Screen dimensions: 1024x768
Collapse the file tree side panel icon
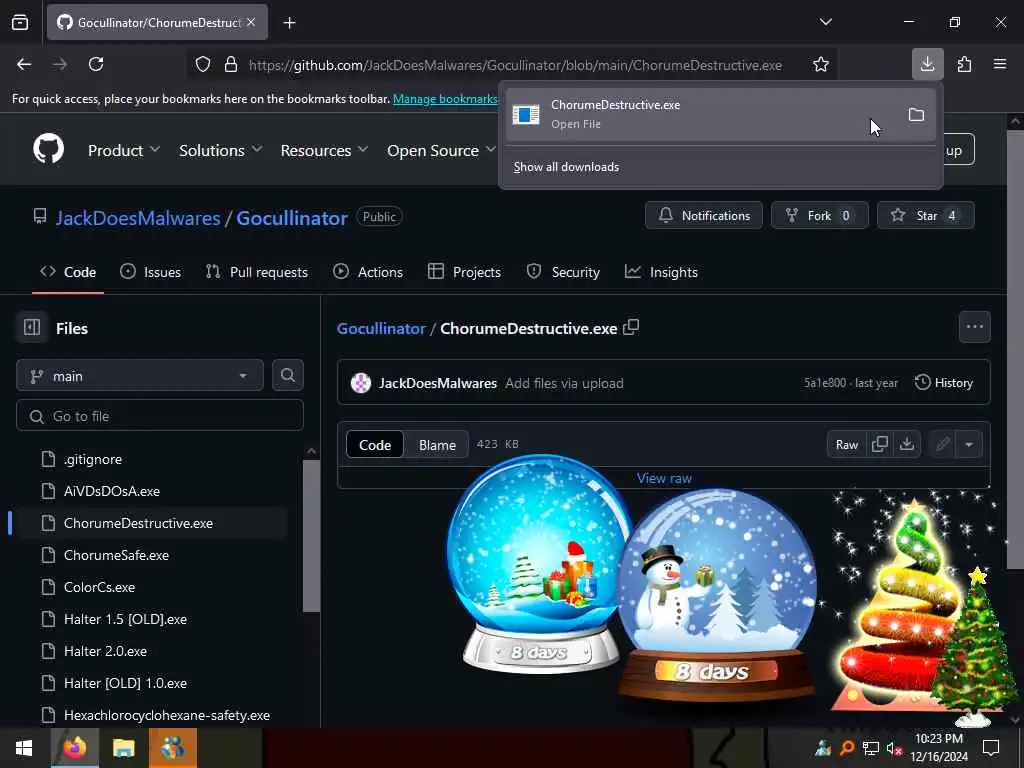[x=32, y=327]
